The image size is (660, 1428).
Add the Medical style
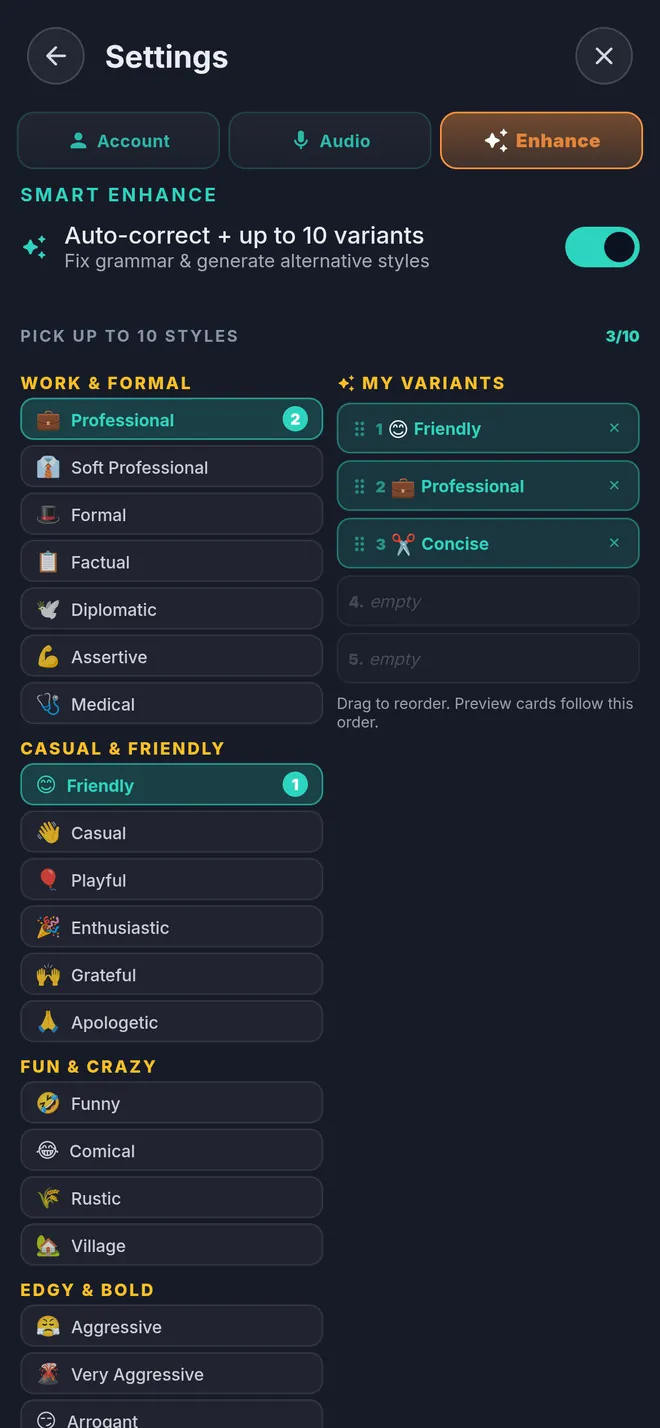pyautogui.click(x=172, y=704)
